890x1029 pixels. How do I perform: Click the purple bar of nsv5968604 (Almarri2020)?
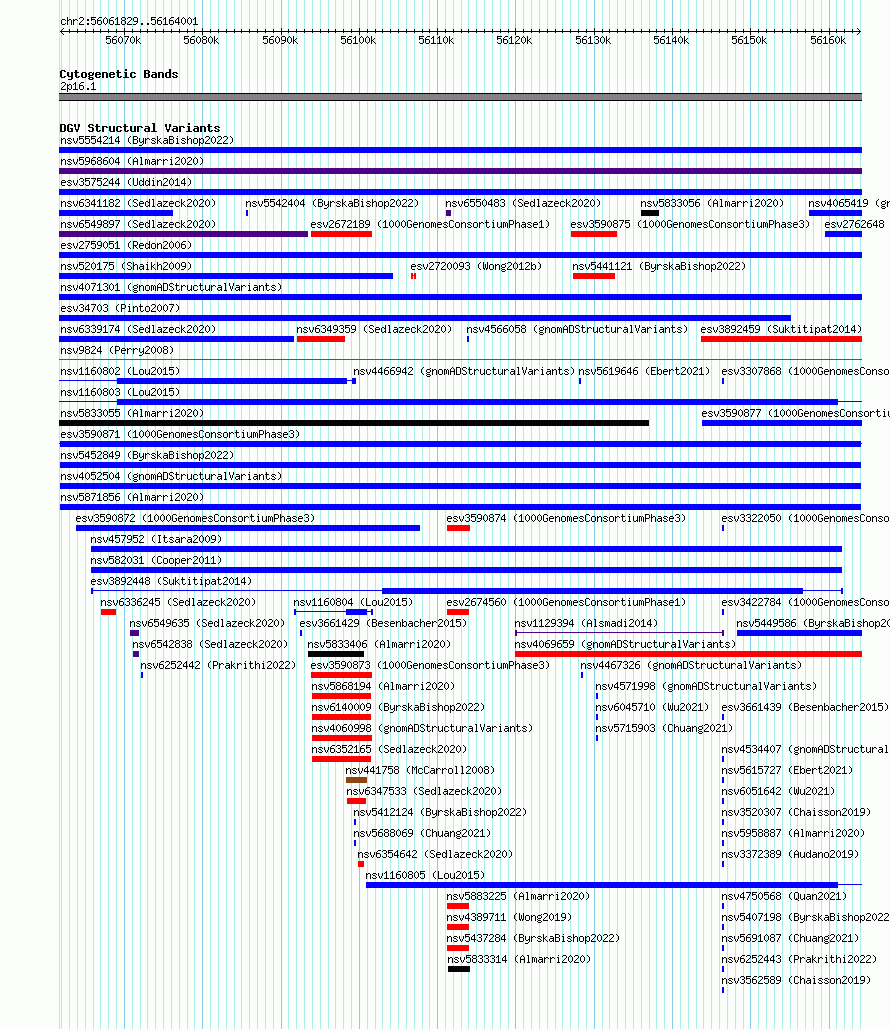coord(460,171)
